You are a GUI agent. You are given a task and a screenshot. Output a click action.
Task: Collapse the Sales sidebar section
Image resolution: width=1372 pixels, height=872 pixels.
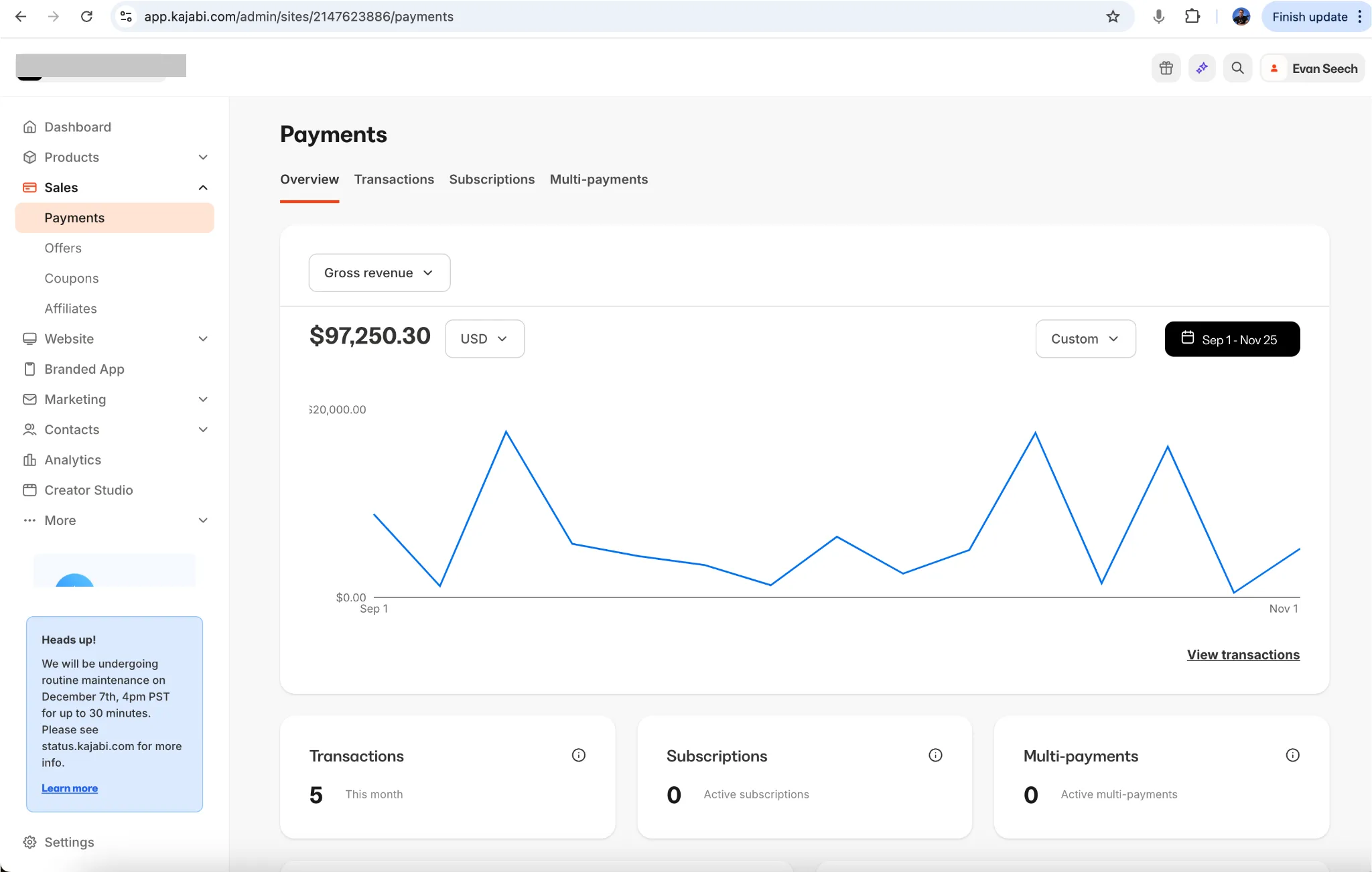(x=203, y=188)
